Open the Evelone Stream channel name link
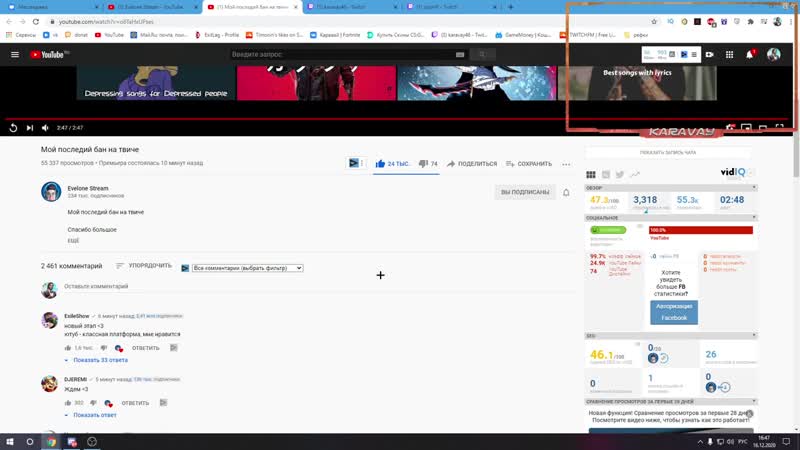800x450 pixels. tap(88, 188)
